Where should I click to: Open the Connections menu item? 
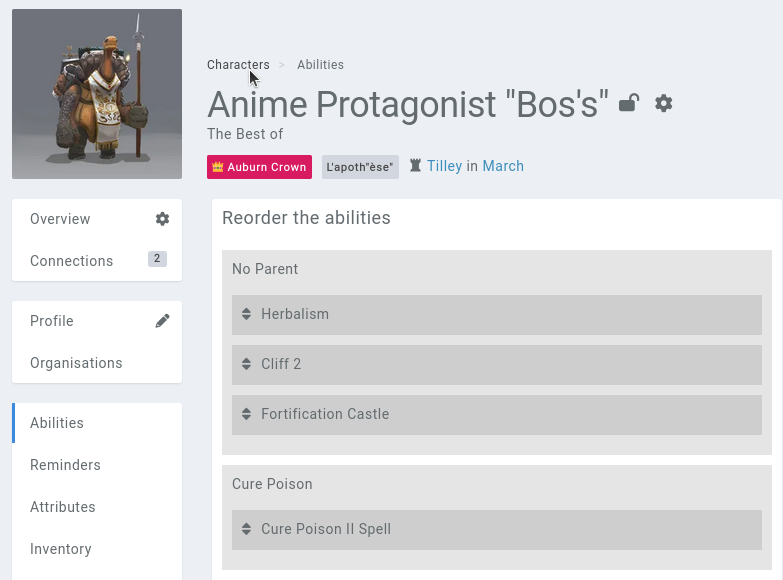coord(72,261)
